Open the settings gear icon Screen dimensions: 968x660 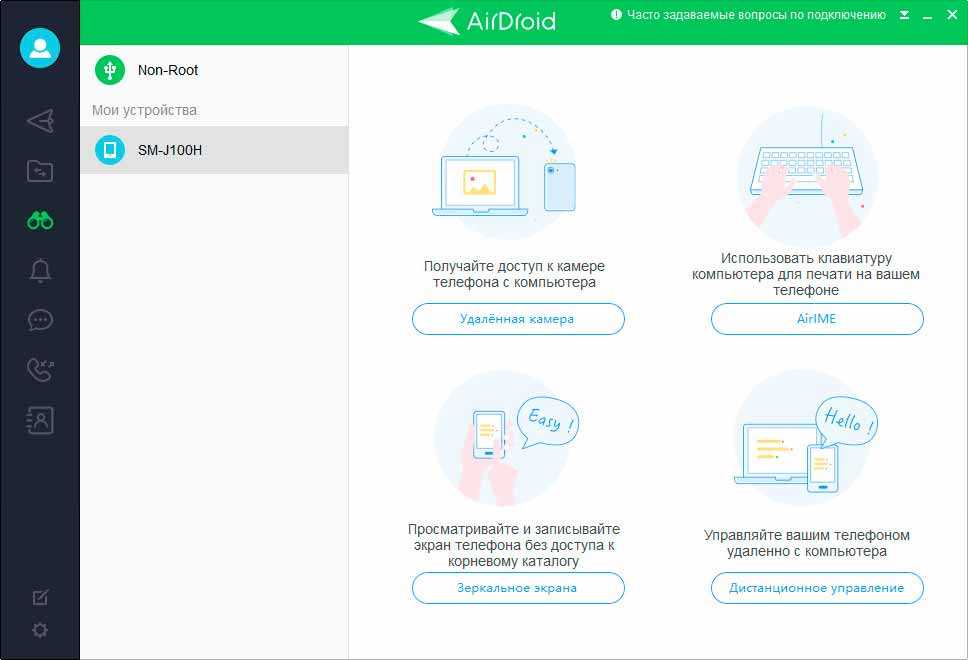(x=40, y=630)
